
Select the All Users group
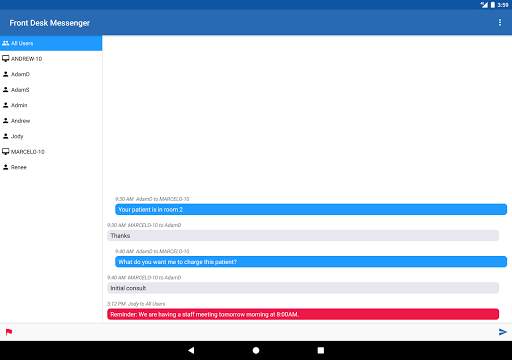tap(51, 43)
